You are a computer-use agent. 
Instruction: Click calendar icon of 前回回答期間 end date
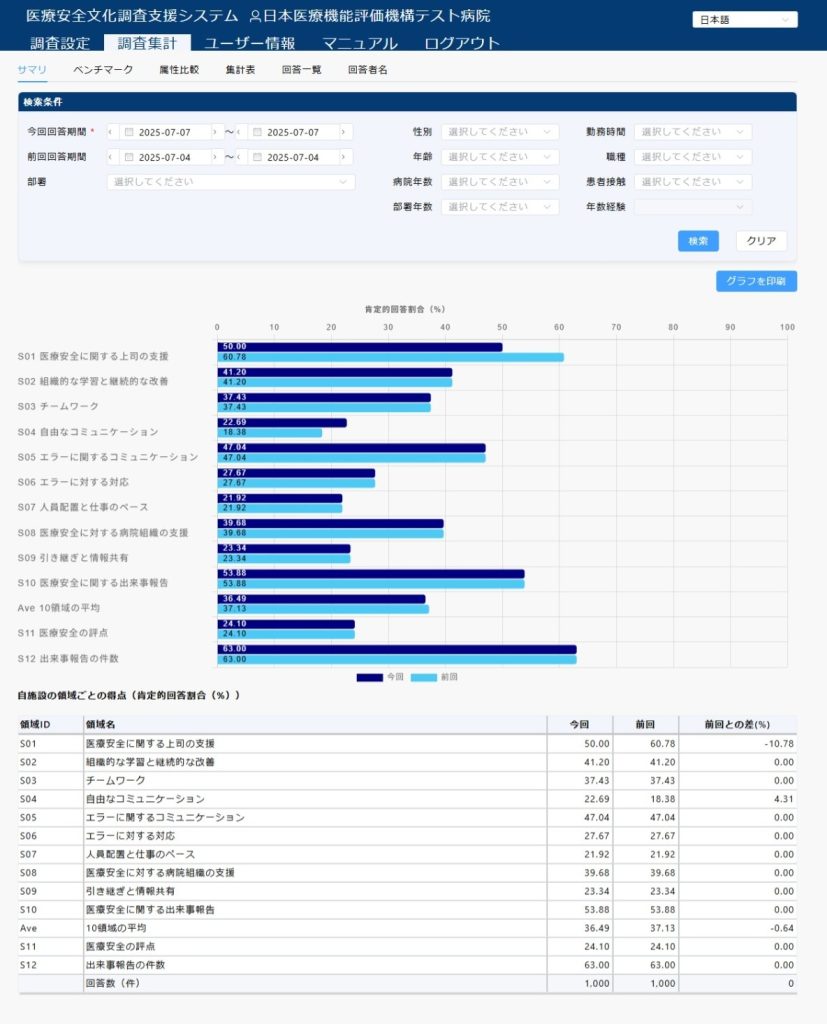pyautogui.click(x=257, y=157)
